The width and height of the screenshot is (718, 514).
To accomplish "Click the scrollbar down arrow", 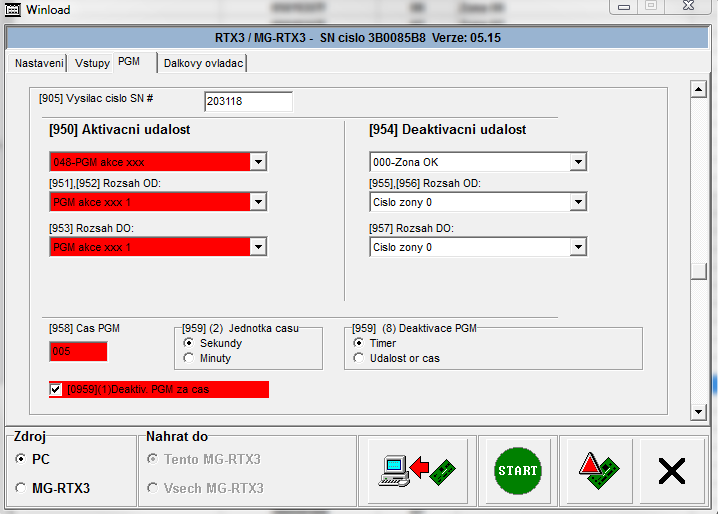I will coord(699,411).
